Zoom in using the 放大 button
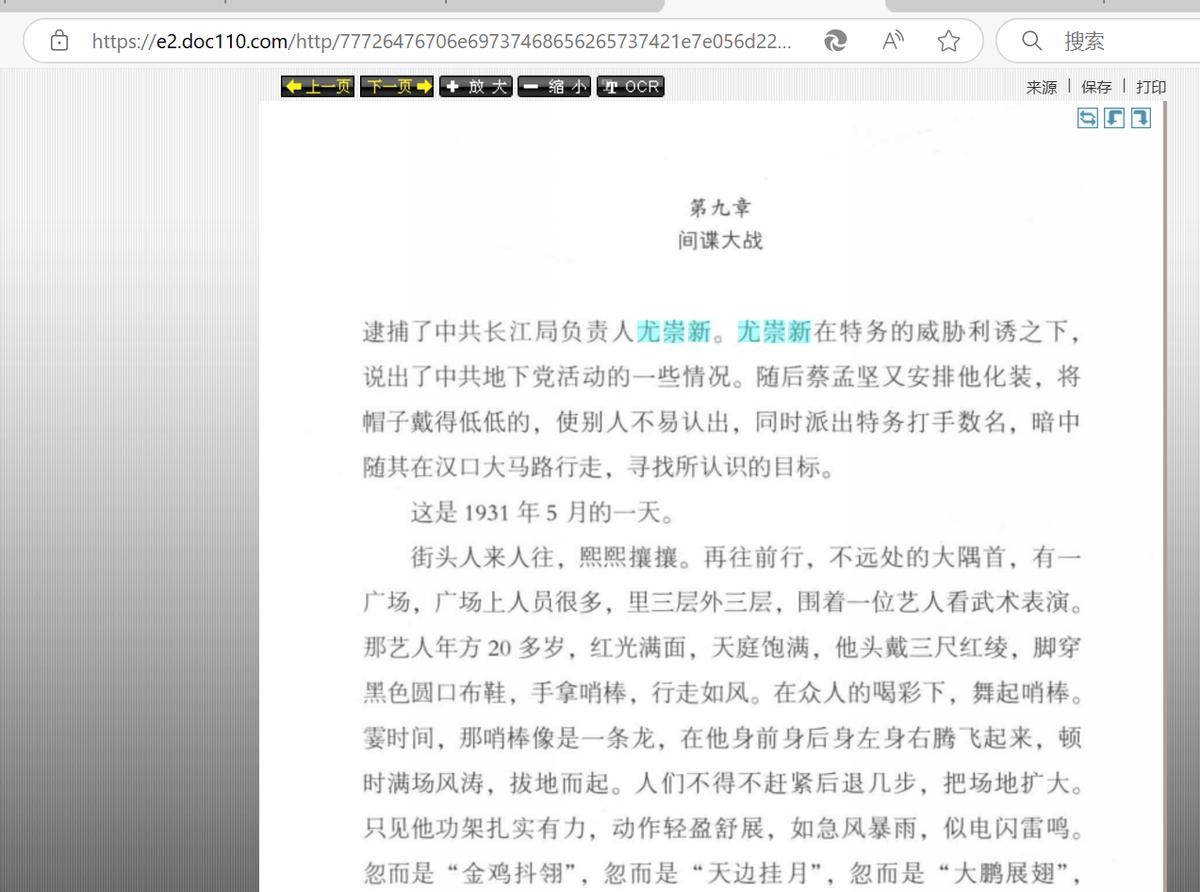The width and height of the screenshot is (1200, 892). pos(476,87)
